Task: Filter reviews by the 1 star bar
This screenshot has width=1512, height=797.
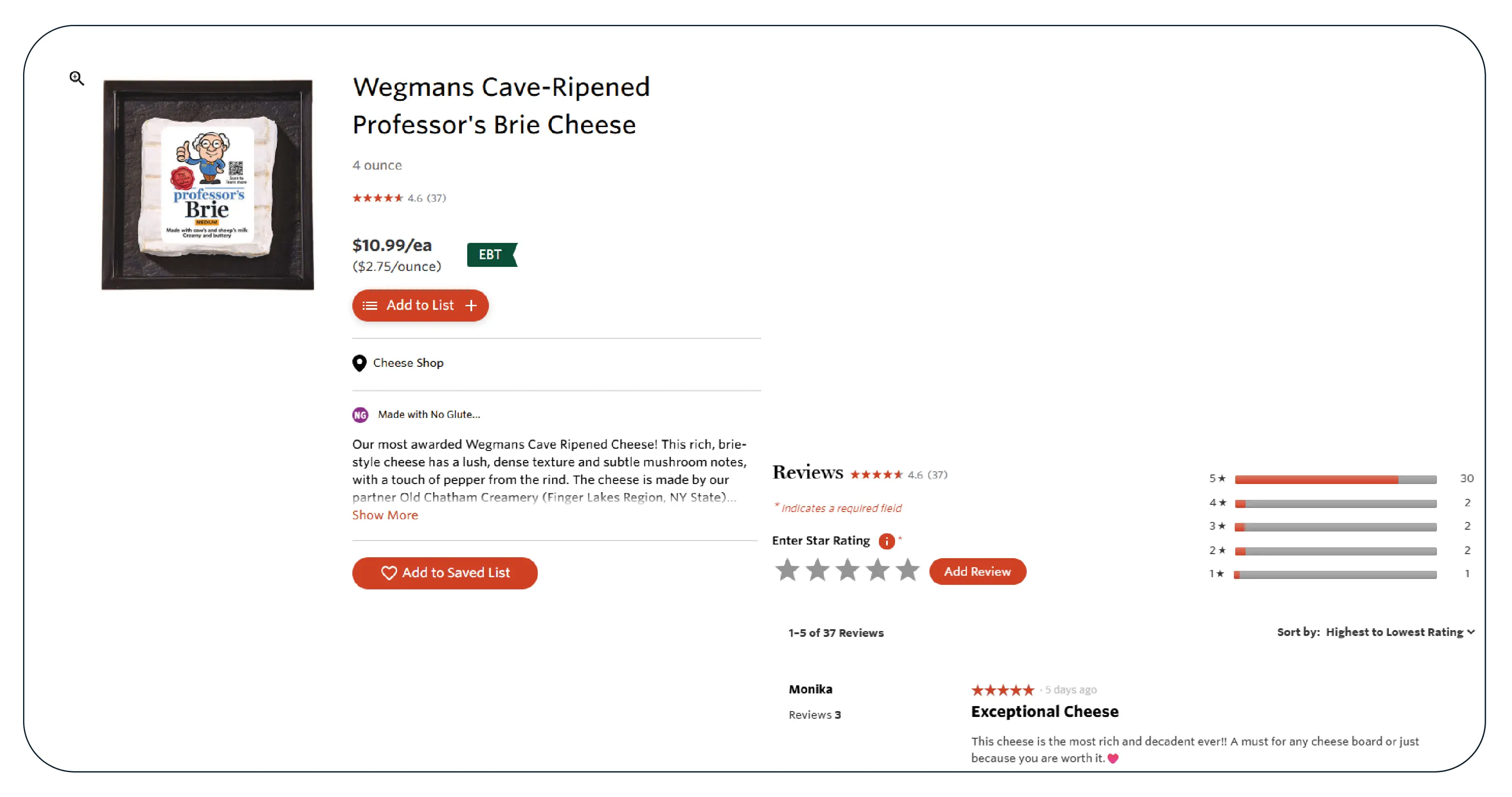Action: pyautogui.click(x=1335, y=574)
